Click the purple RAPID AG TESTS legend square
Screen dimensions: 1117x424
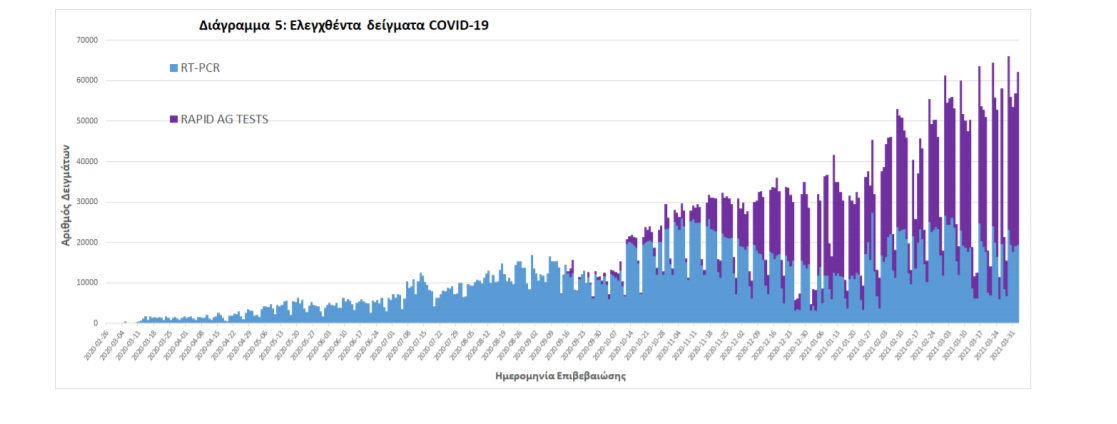pos(174,119)
